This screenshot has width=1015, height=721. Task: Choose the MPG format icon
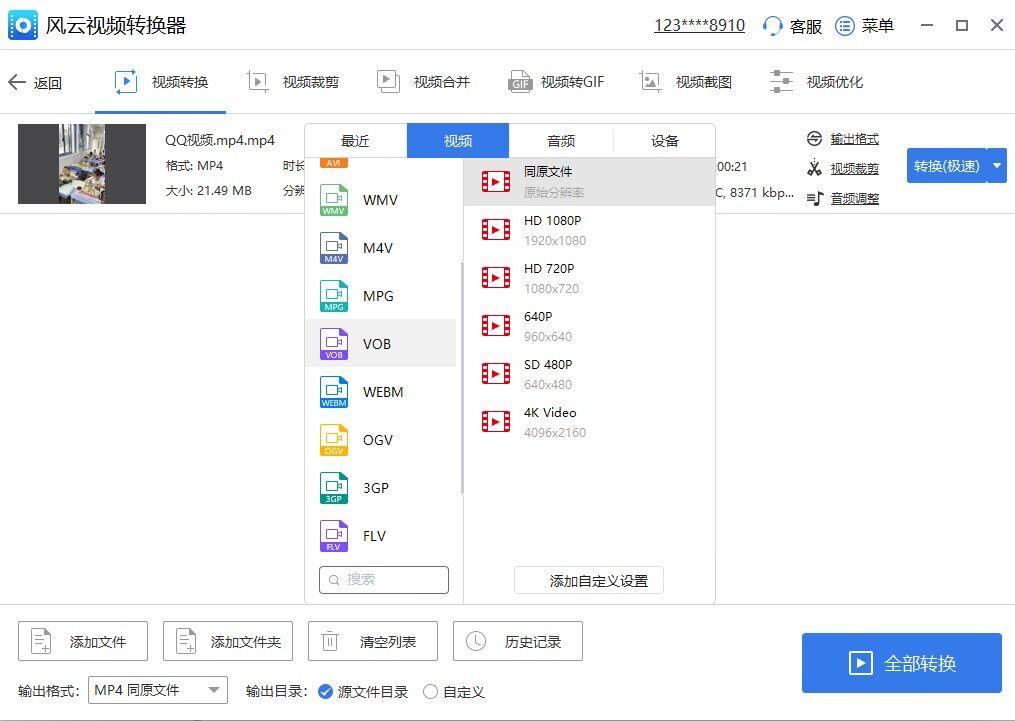point(334,296)
